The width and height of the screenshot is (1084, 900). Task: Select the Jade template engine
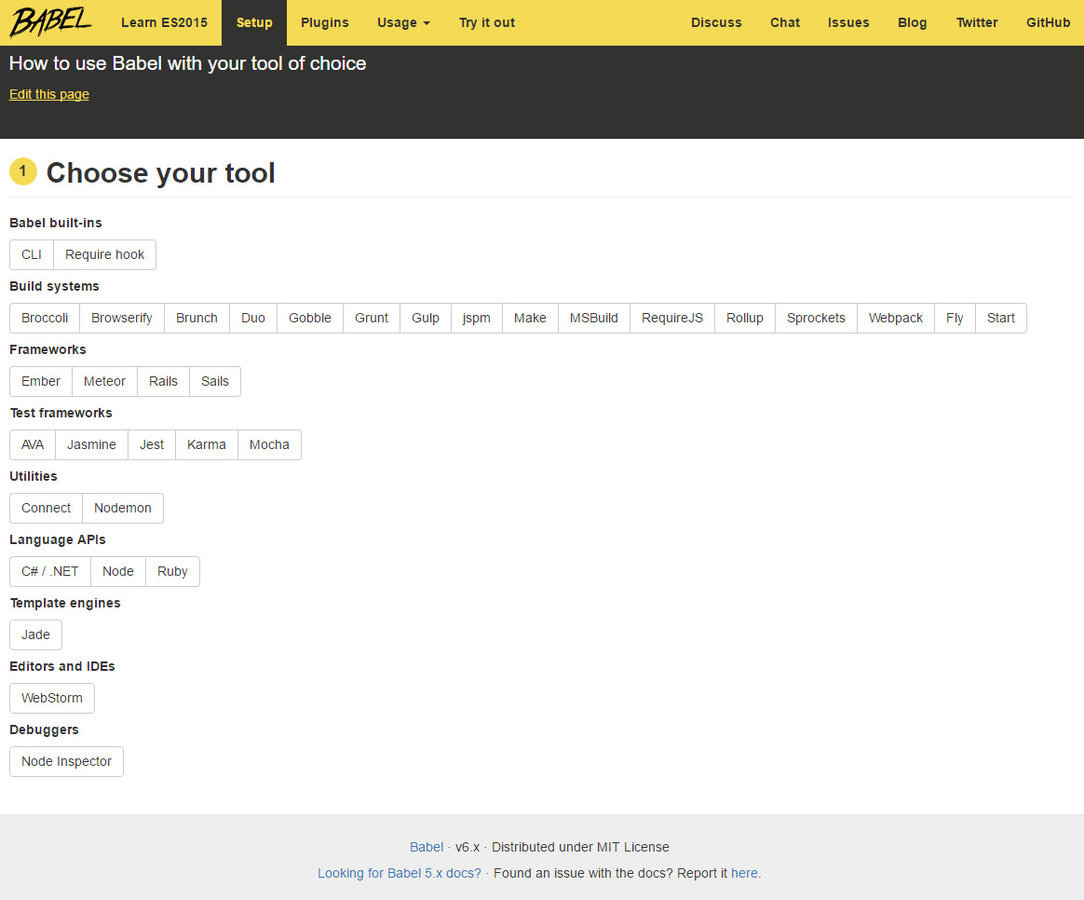[x=35, y=635]
